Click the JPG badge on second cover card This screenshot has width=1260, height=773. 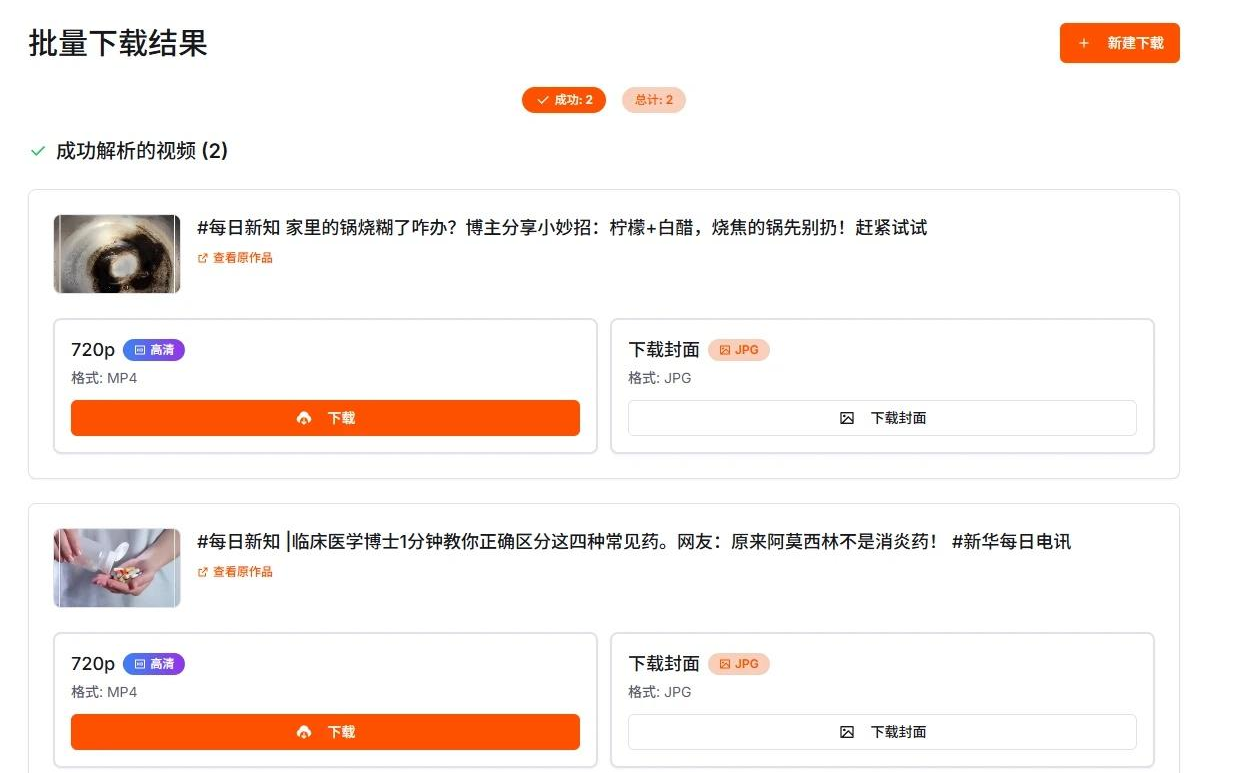pyautogui.click(x=739, y=664)
